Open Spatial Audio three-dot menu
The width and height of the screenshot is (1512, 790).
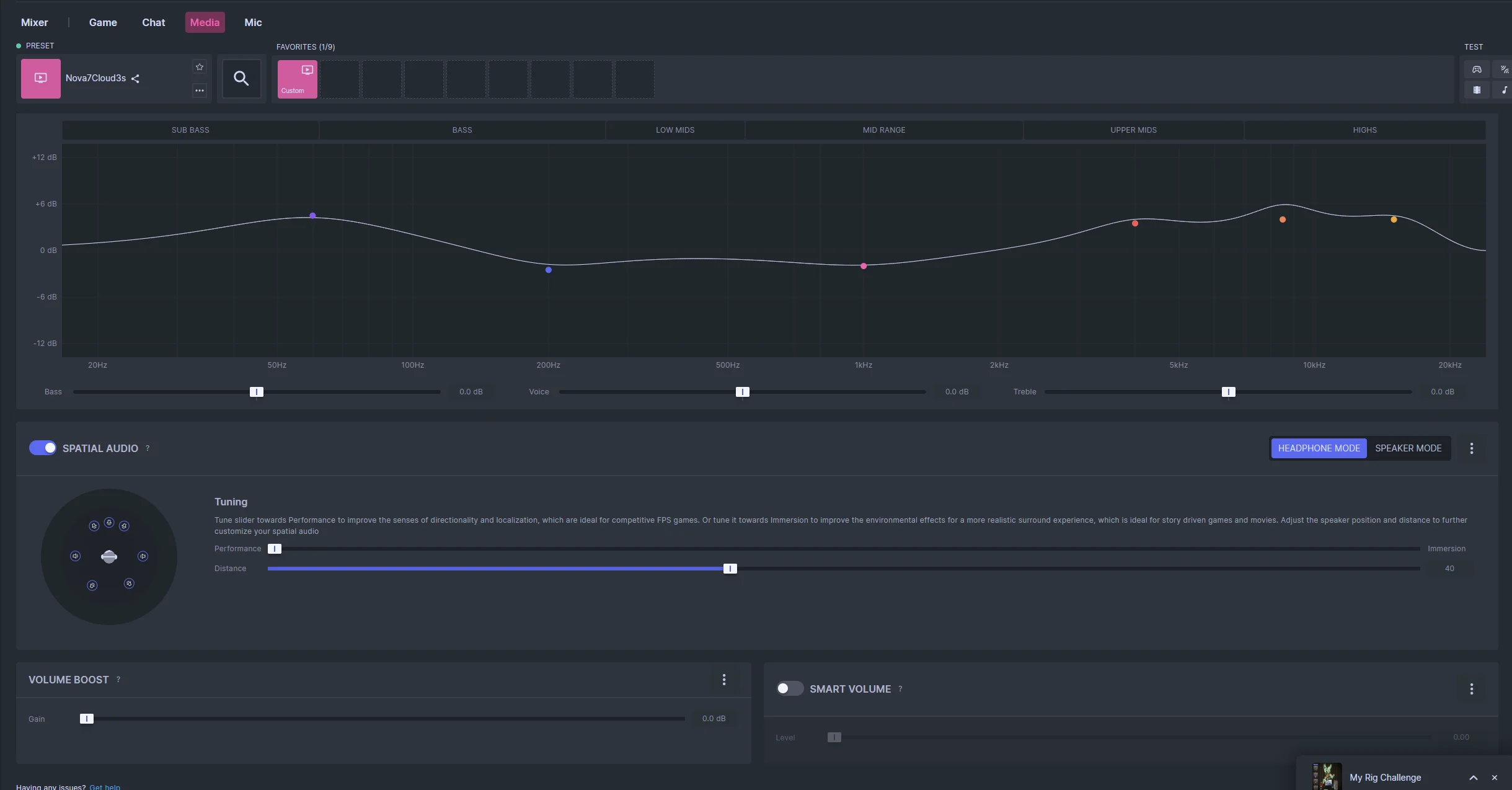[x=1471, y=448]
